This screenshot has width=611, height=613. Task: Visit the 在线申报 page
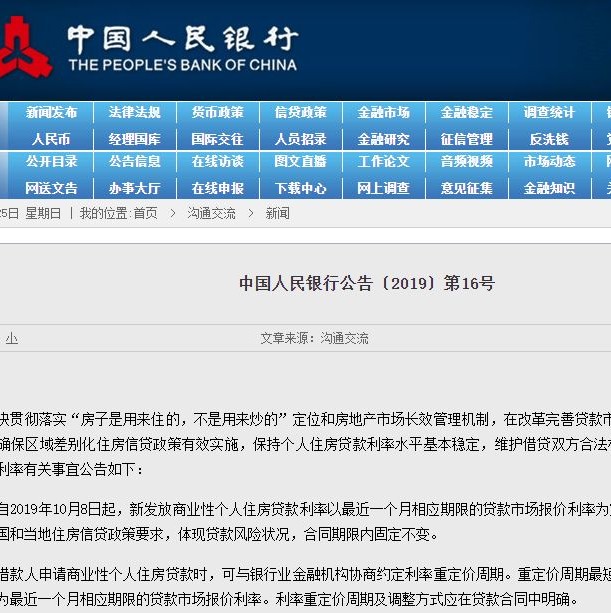(218, 188)
